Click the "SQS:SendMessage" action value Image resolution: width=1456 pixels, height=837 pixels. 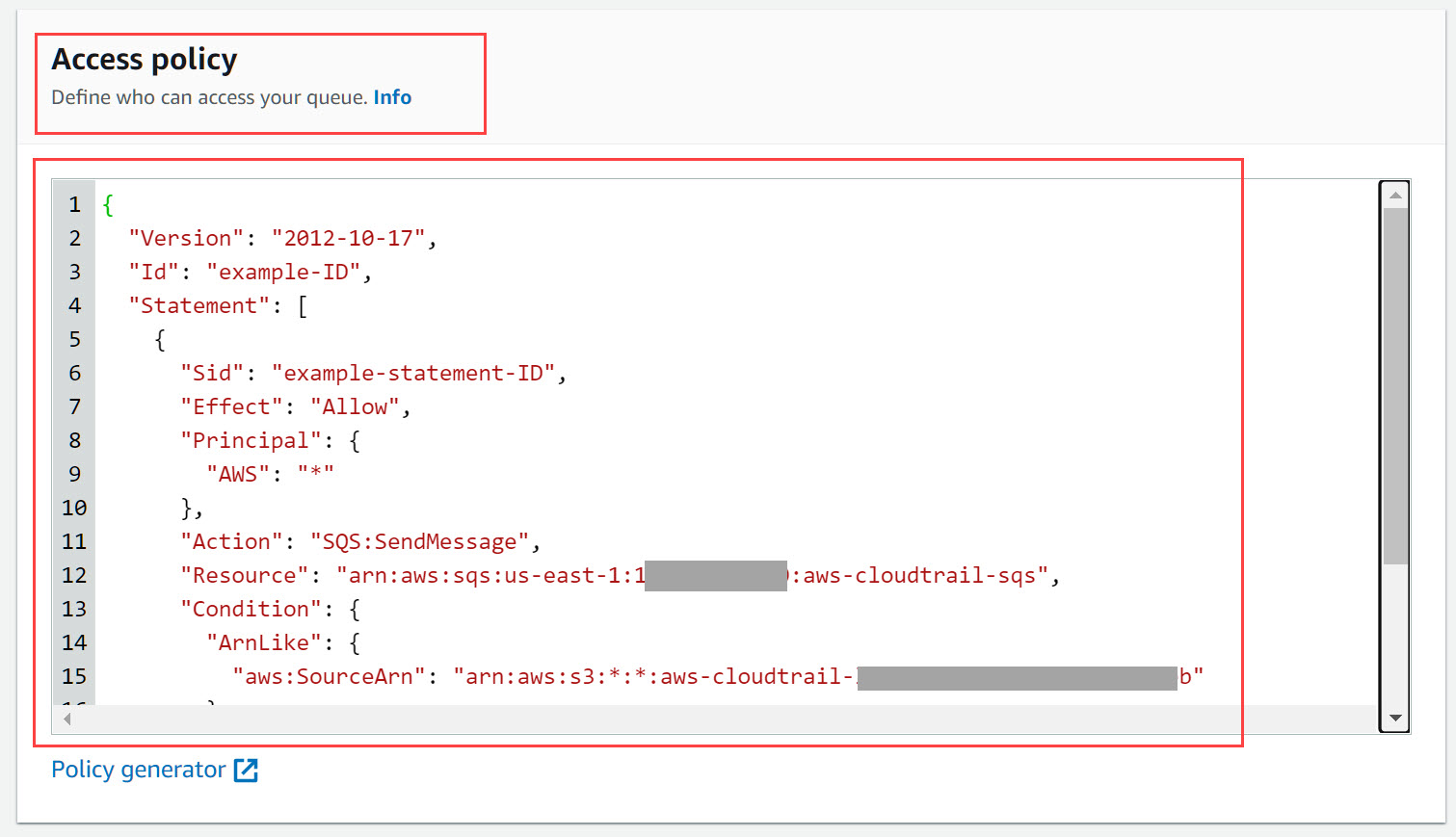pos(419,541)
